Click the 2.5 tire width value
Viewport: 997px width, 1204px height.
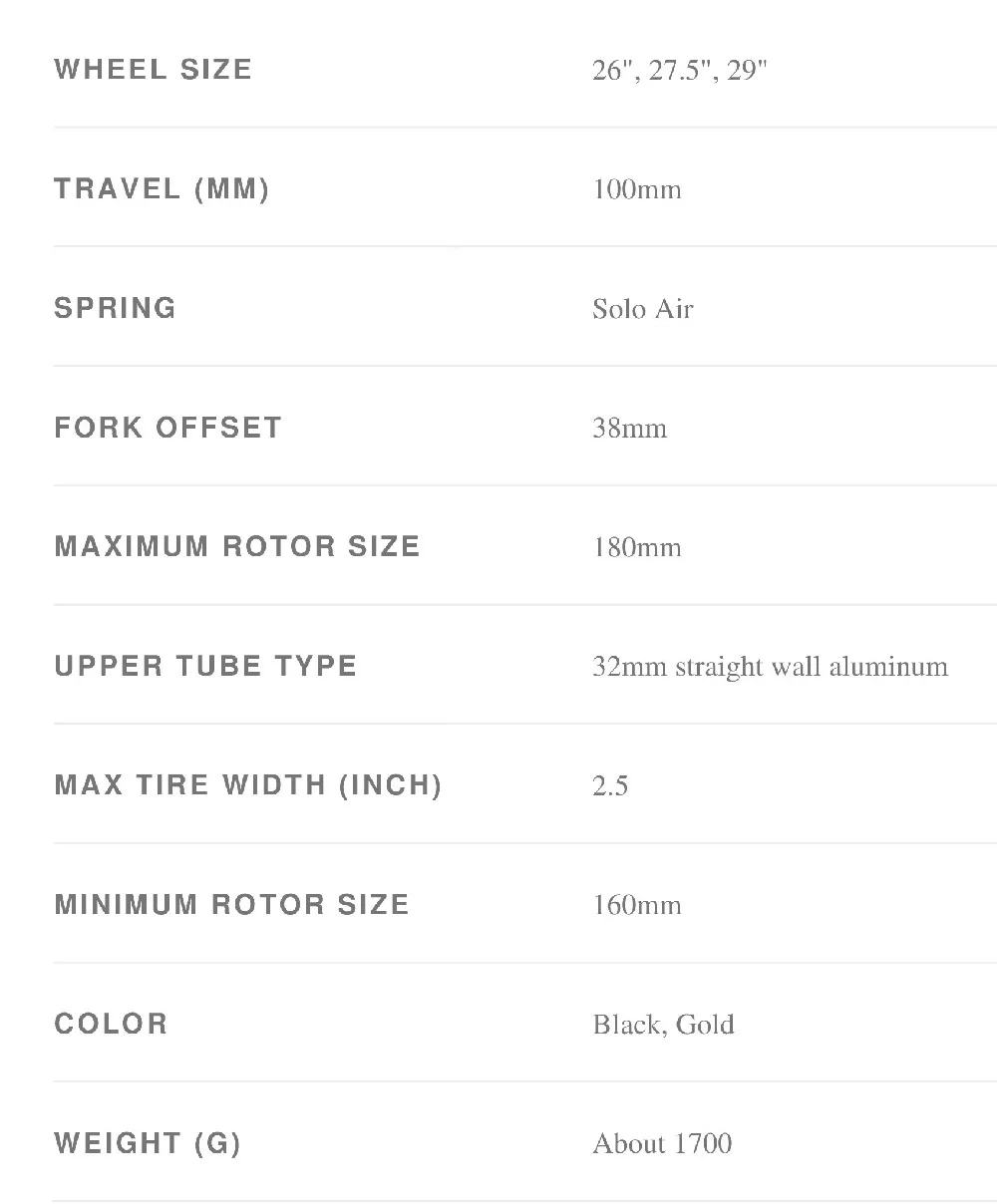(610, 786)
